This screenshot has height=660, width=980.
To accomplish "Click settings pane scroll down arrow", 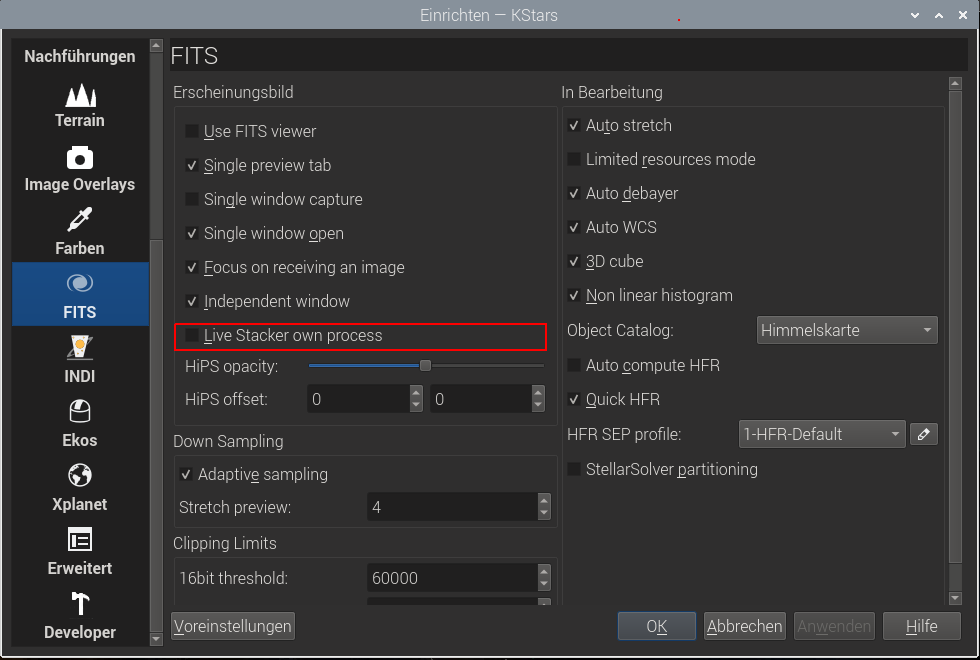I will 955,598.
